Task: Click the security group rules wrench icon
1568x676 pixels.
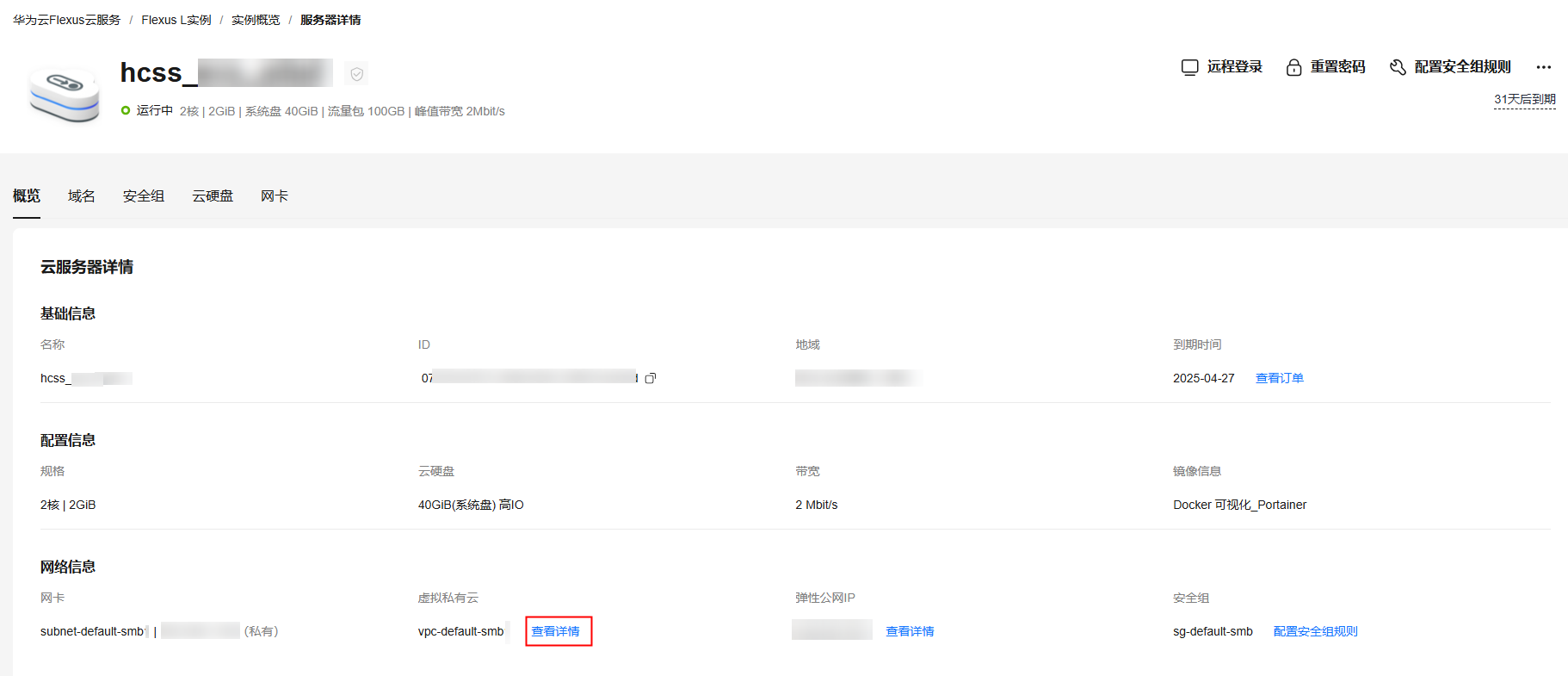Action: click(x=1398, y=67)
